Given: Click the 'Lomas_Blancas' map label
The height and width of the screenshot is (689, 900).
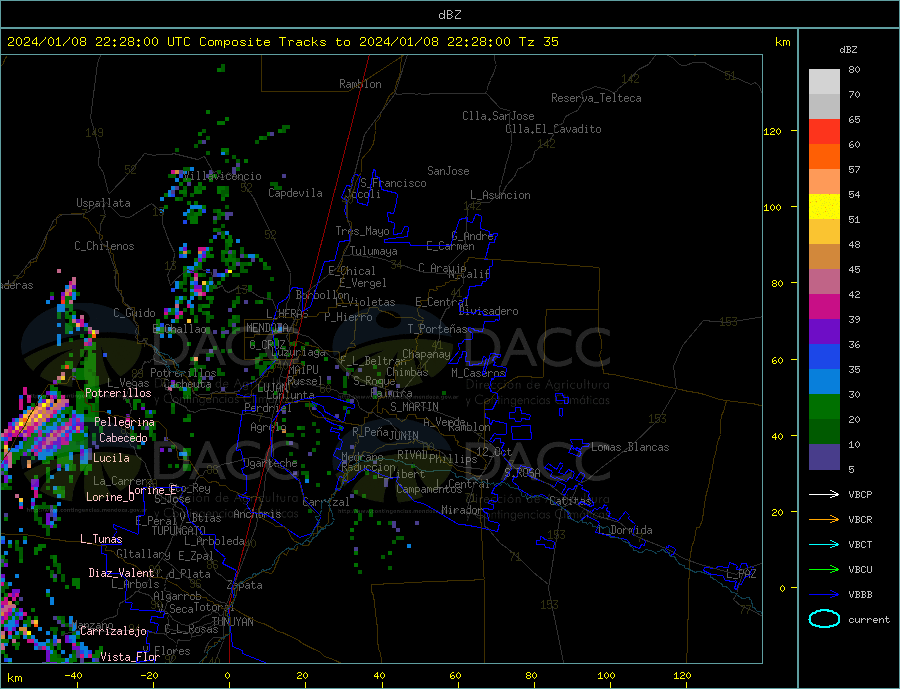Looking at the screenshot, I should tap(630, 447).
